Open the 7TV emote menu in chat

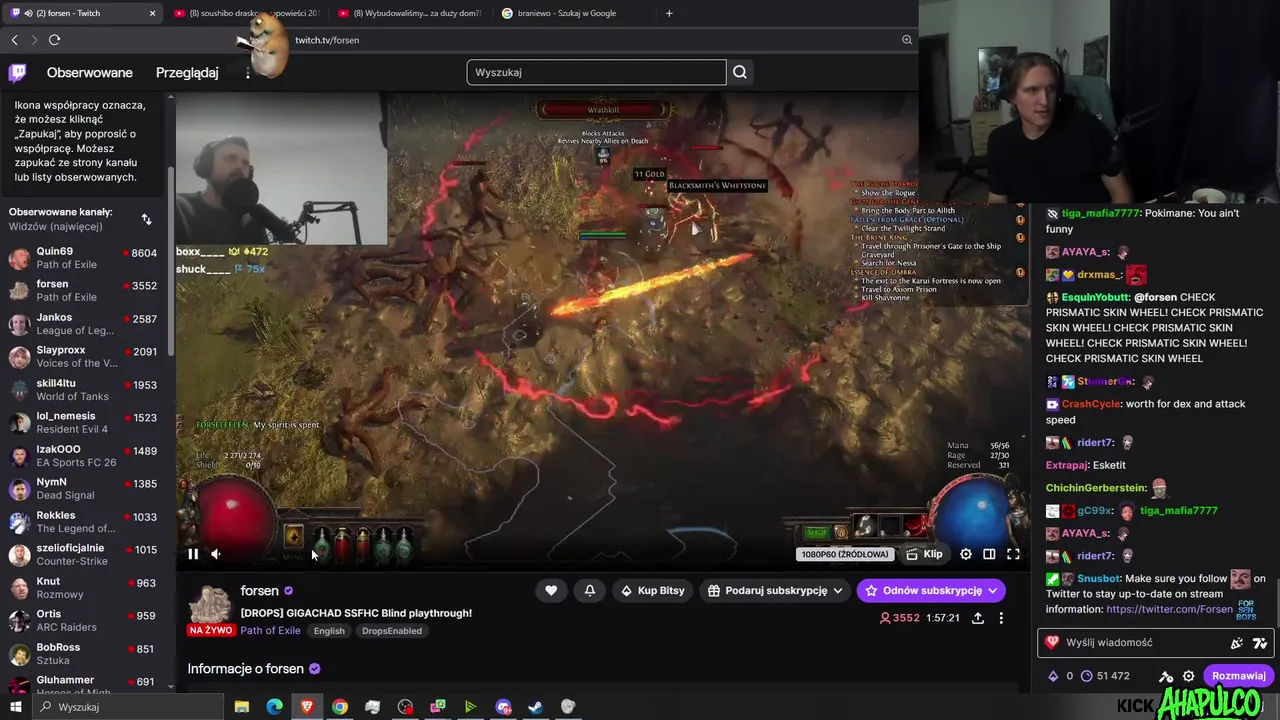click(x=1260, y=643)
